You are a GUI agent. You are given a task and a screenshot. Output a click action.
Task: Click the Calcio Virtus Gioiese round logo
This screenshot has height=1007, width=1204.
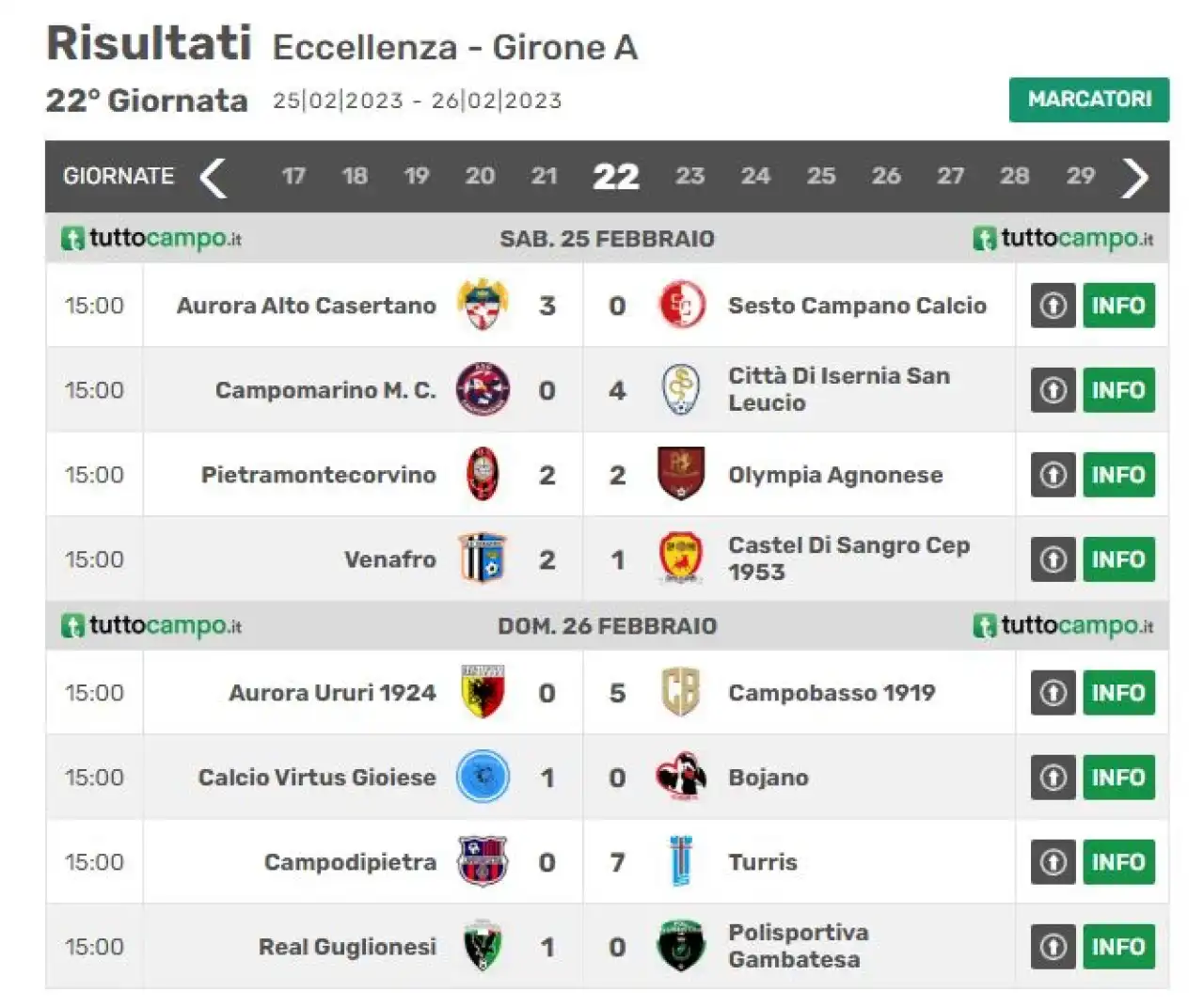[483, 777]
